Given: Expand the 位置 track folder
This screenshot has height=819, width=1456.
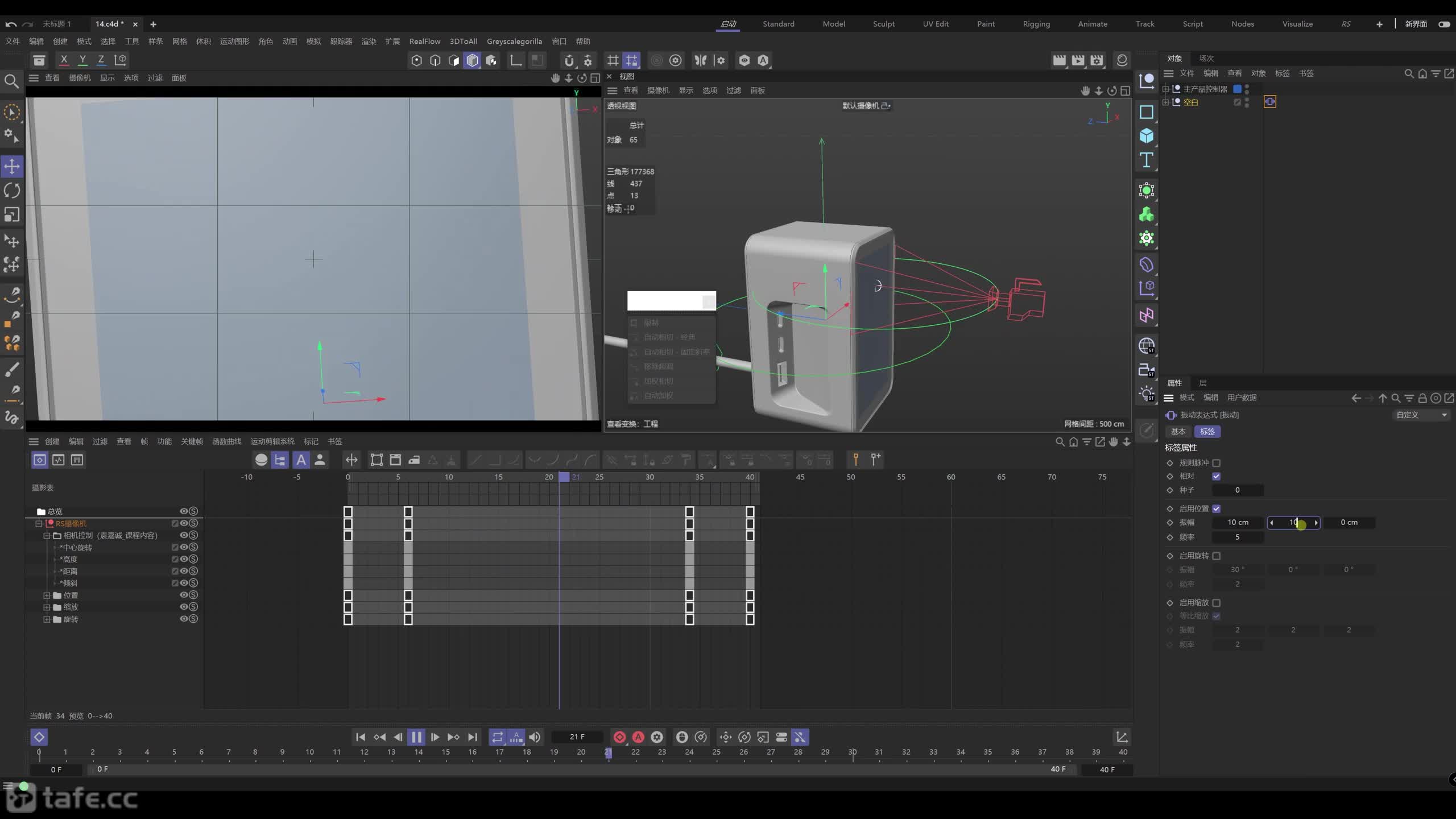Looking at the screenshot, I should 47,595.
